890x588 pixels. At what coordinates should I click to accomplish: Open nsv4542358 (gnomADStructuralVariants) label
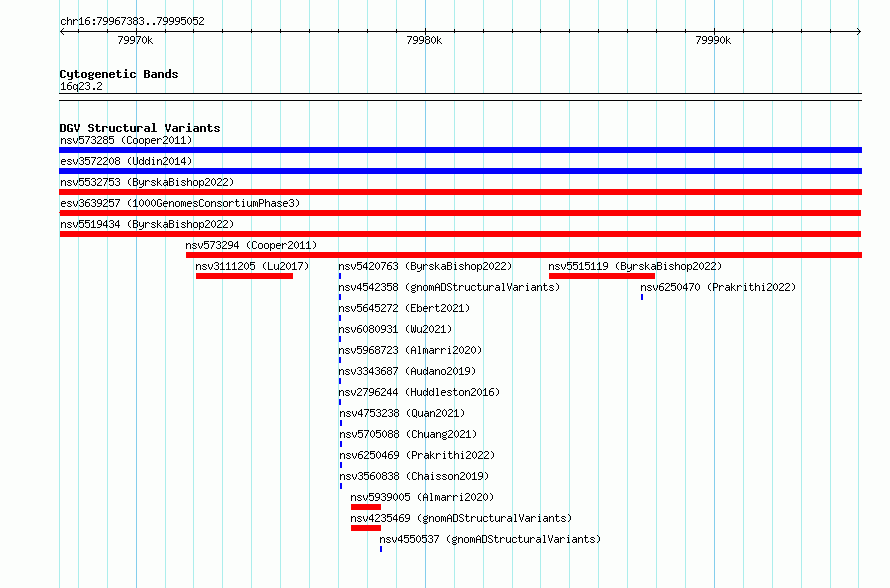tap(449, 287)
